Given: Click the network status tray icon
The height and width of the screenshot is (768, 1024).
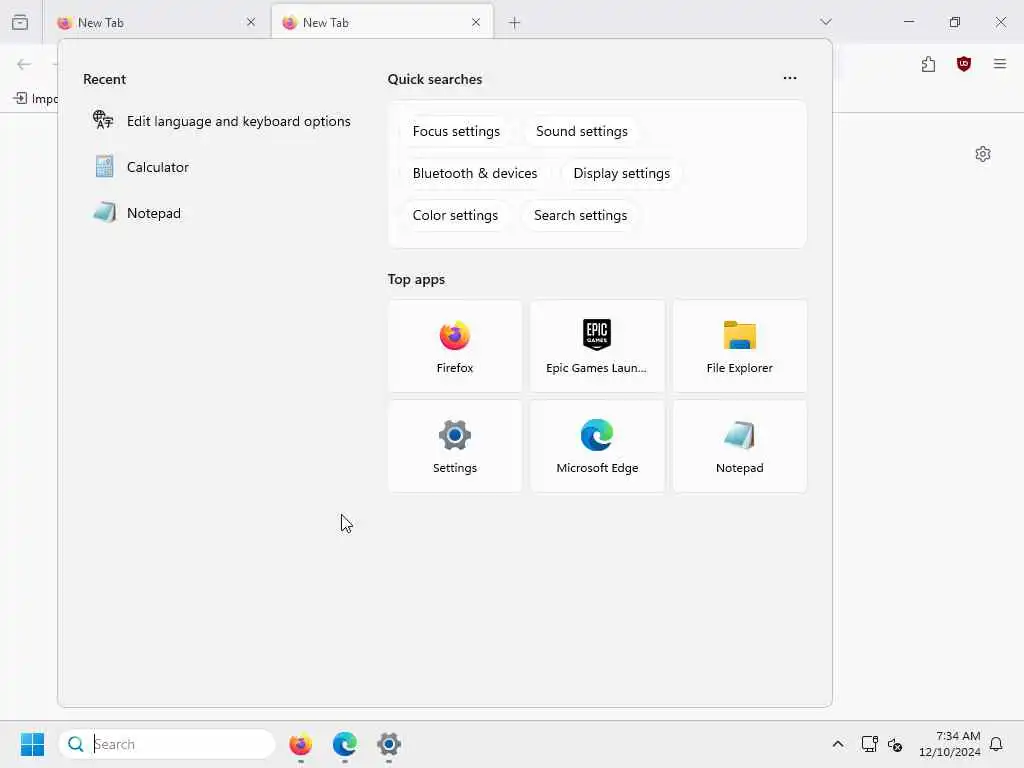Looking at the screenshot, I should pyautogui.click(x=869, y=744).
